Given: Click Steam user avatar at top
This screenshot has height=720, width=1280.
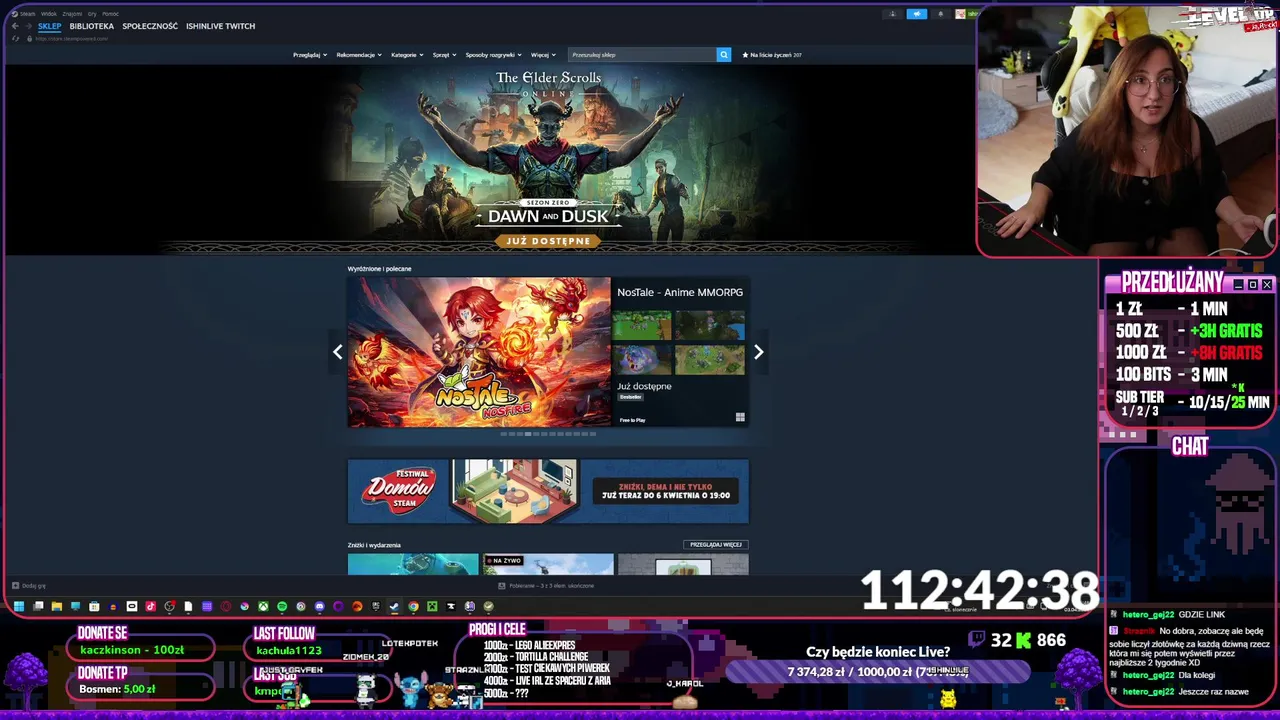Looking at the screenshot, I should point(960,14).
